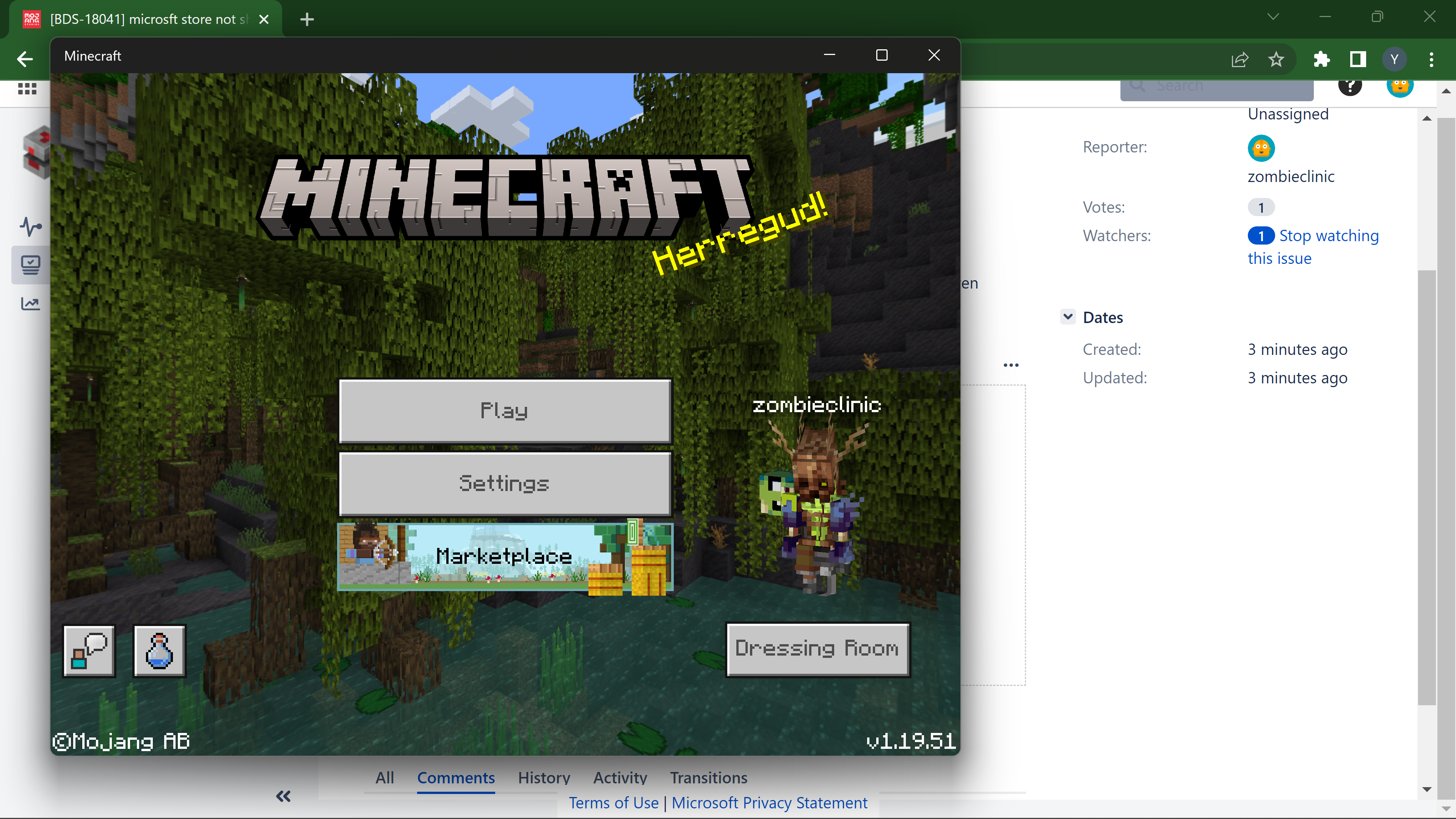Toggle the browser side panel icon

pyautogui.click(x=1358, y=59)
